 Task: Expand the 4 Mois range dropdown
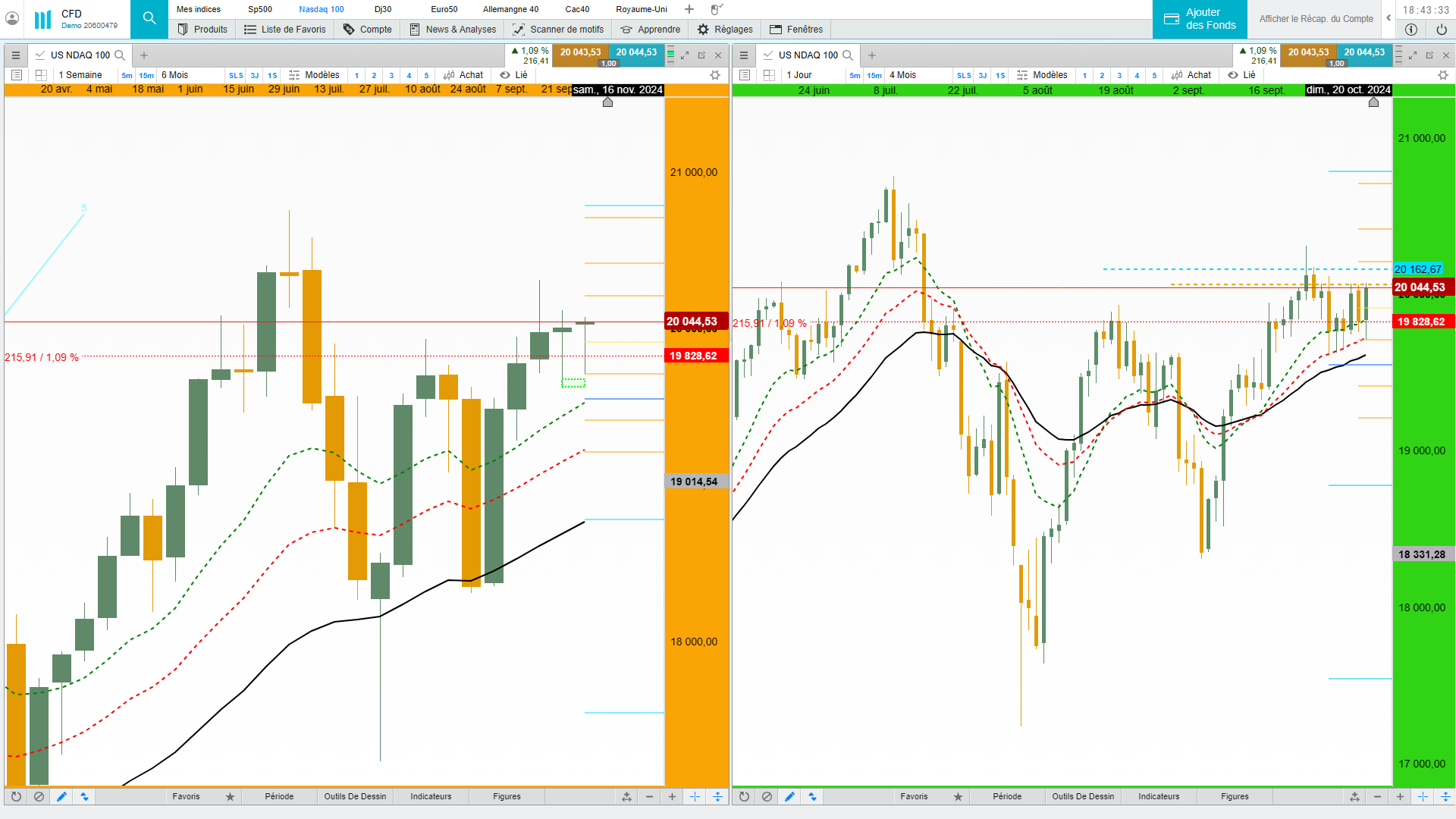(x=902, y=75)
